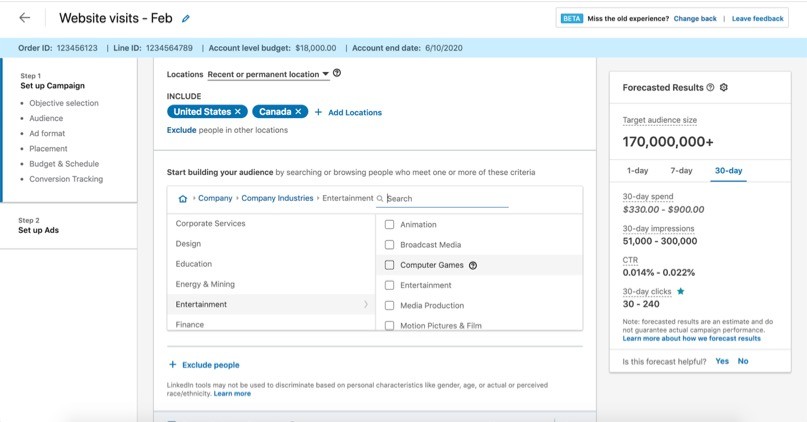This screenshot has height=422, width=807.
Task: Click the audience Search input field
Action: [x=446, y=198]
